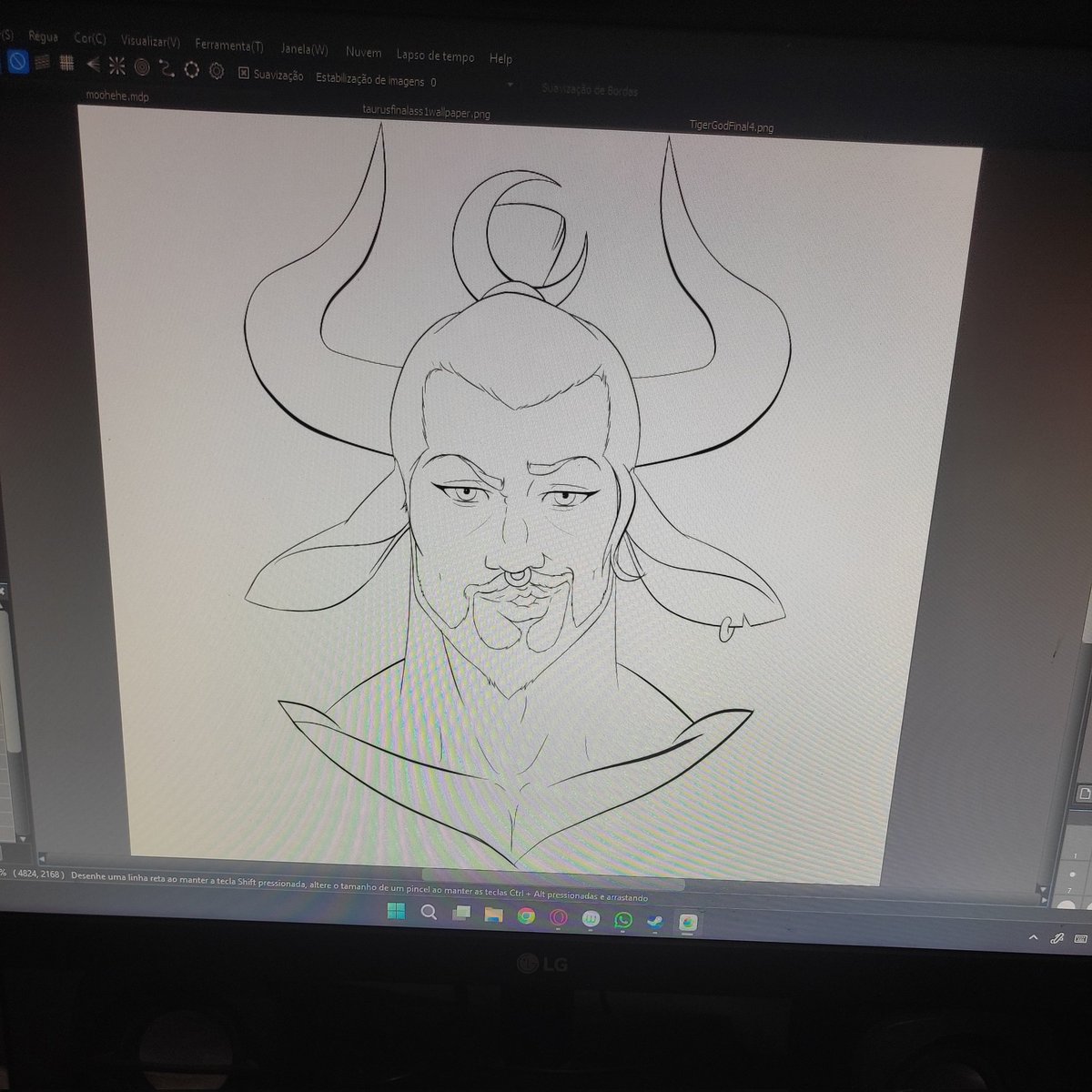The width and height of the screenshot is (1092, 1092).
Task: Switch to the taurusfinalass1wallpaper.png tab
Action: point(427,111)
